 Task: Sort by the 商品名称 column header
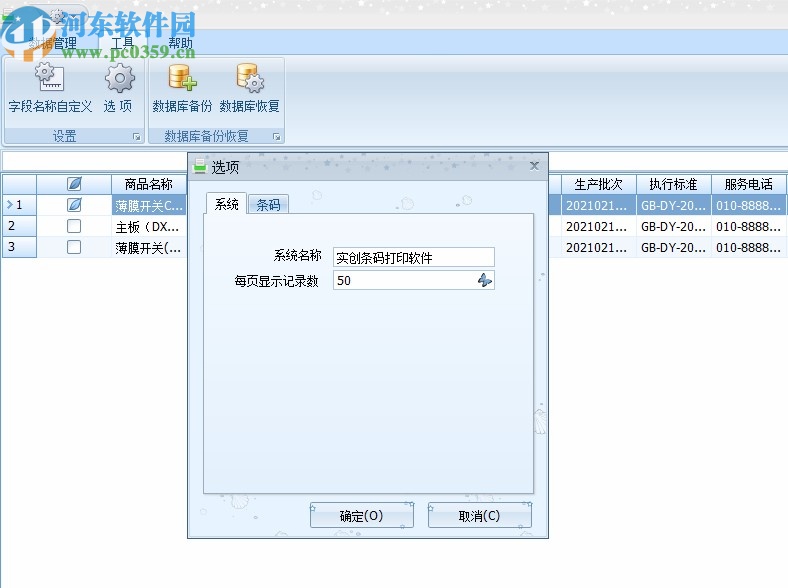[x=149, y=184]
